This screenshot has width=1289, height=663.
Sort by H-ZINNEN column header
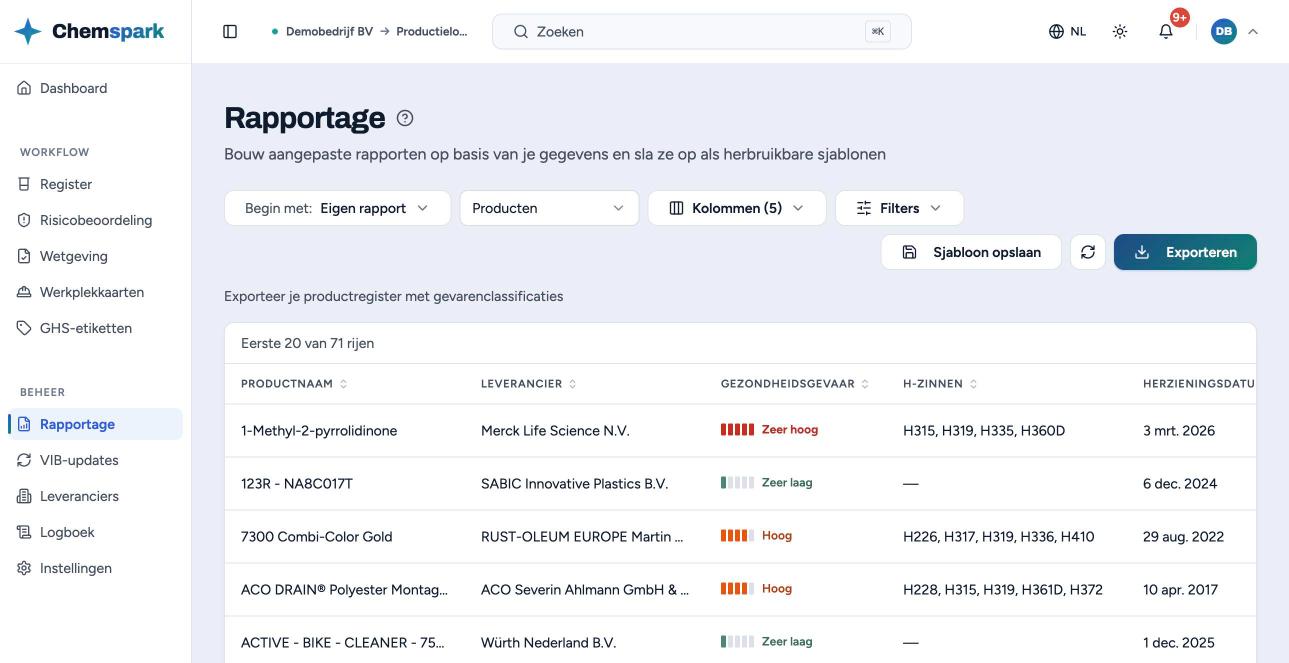click(x=940, y=384)
